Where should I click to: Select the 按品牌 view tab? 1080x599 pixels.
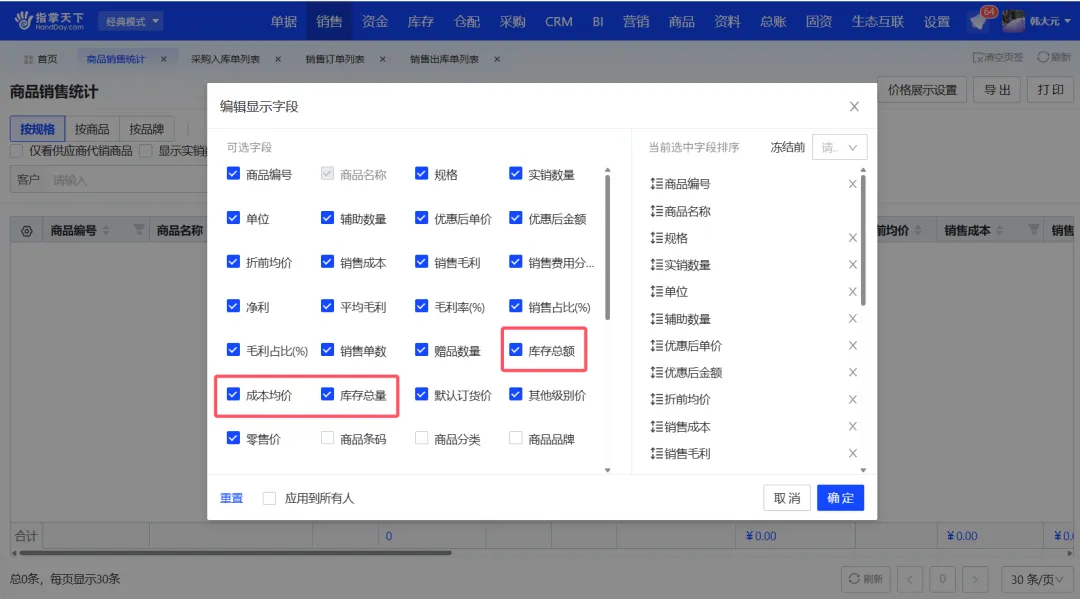pyautogui.click(x=147, y=129)
